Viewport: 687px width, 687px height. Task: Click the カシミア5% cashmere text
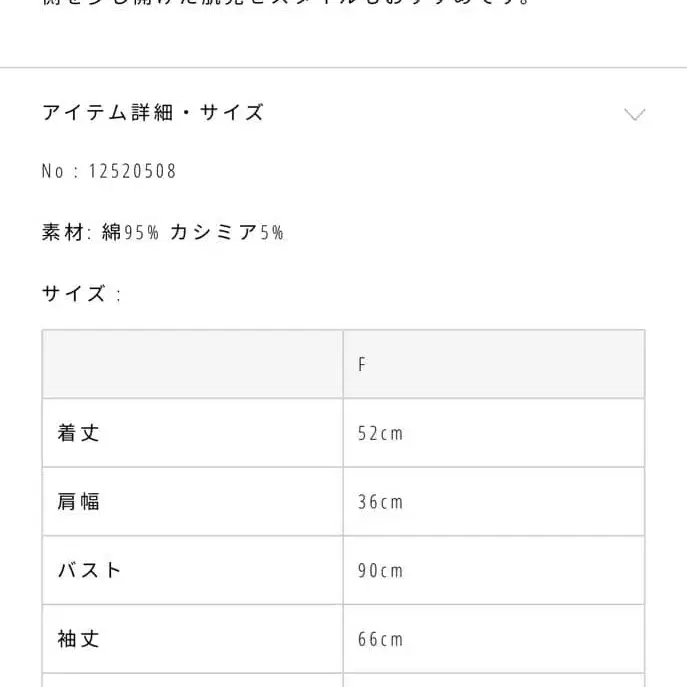227,233
